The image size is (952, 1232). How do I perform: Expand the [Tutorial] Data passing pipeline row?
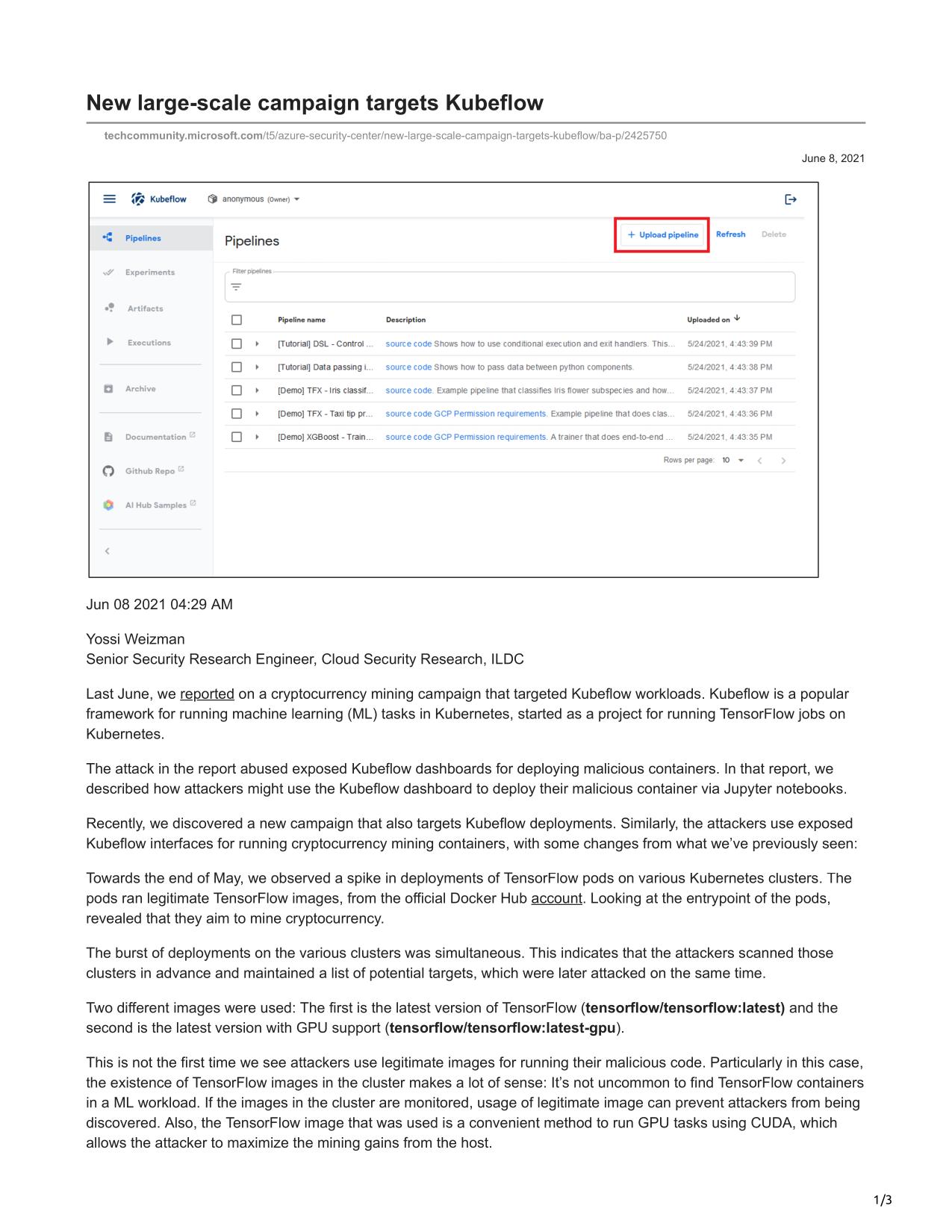[258, 367]
